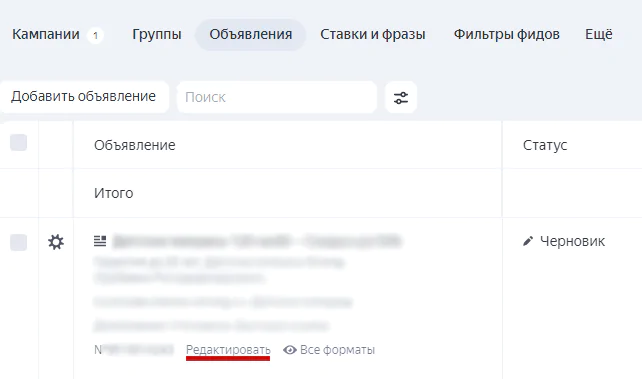
Task: Click the Итого row label
Action: click(113, 193)
